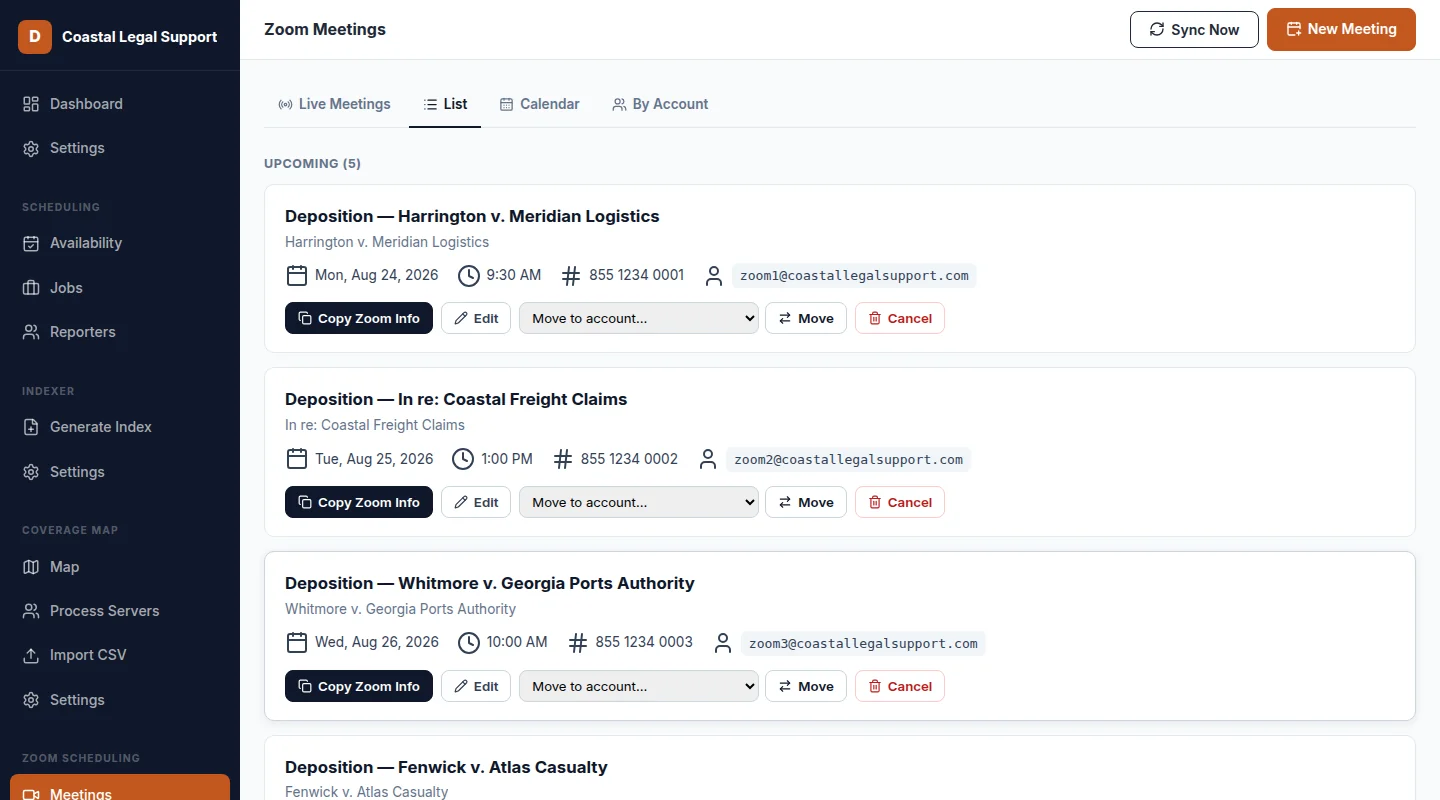Click the calendar-plus icon in New Meeting

[x=1294, y=29]
